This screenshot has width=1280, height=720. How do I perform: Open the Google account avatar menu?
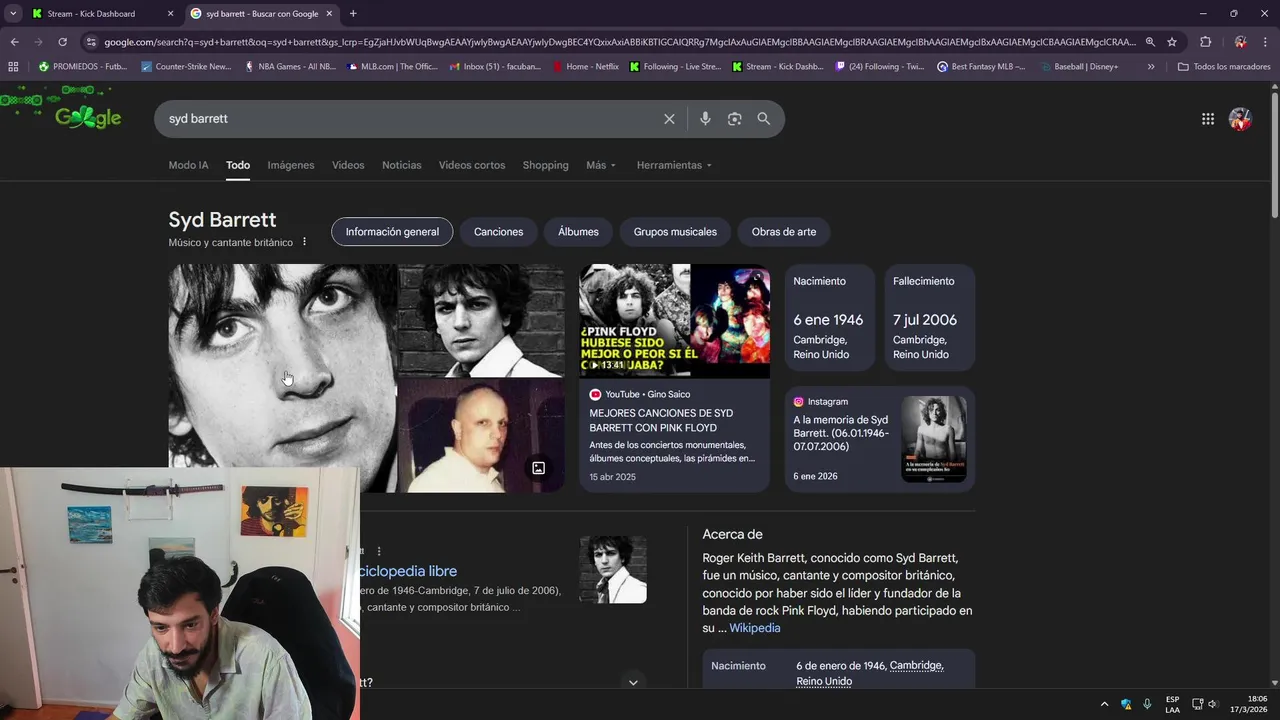pyautogui.click(x=1240, y=119)
